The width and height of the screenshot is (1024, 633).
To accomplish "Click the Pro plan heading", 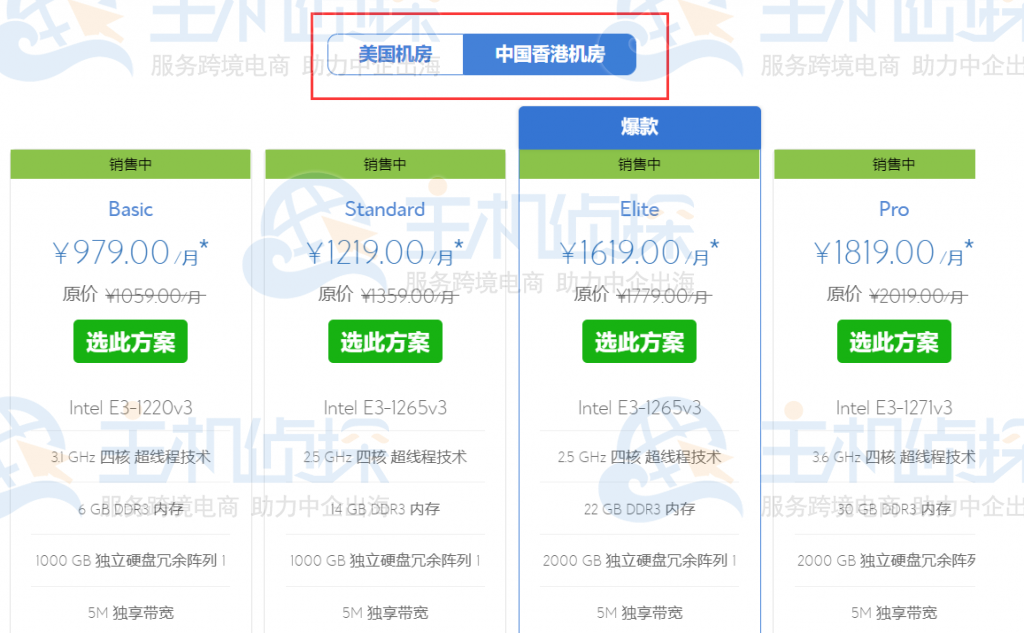I will tap(894, 209).
